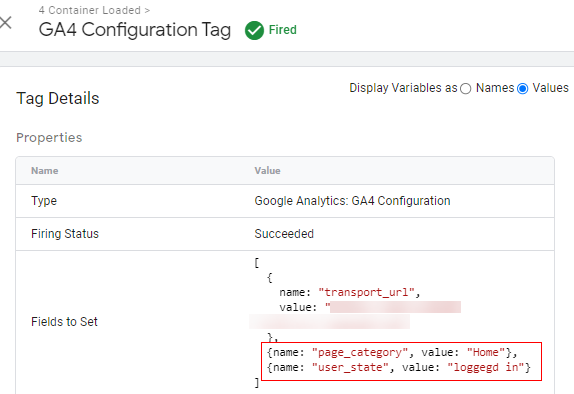Click the 'Fields to Set' row name
The height and width of the screenshot is (394, 574).
(x=64, y=321)
